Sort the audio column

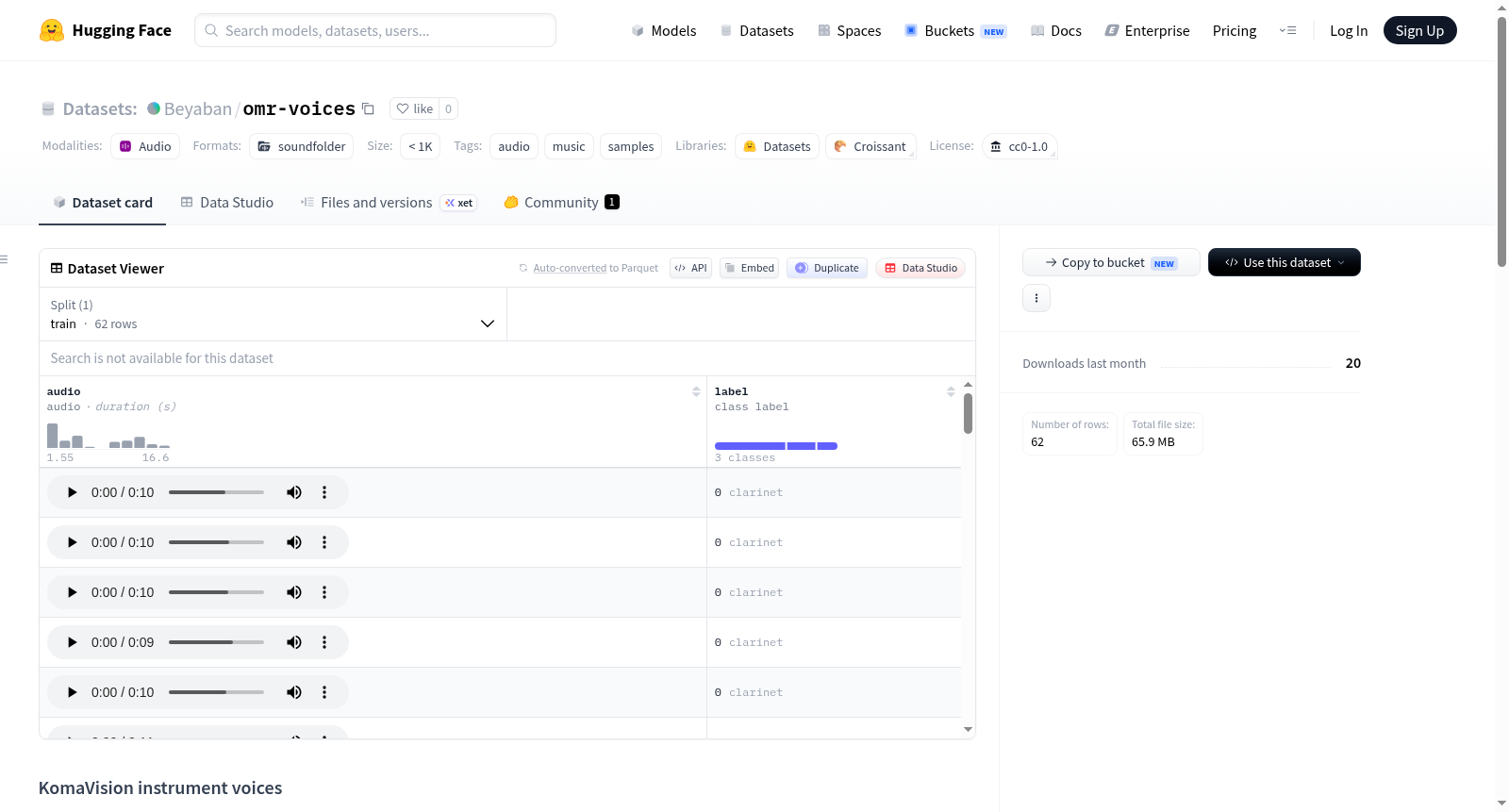point(696,391)
